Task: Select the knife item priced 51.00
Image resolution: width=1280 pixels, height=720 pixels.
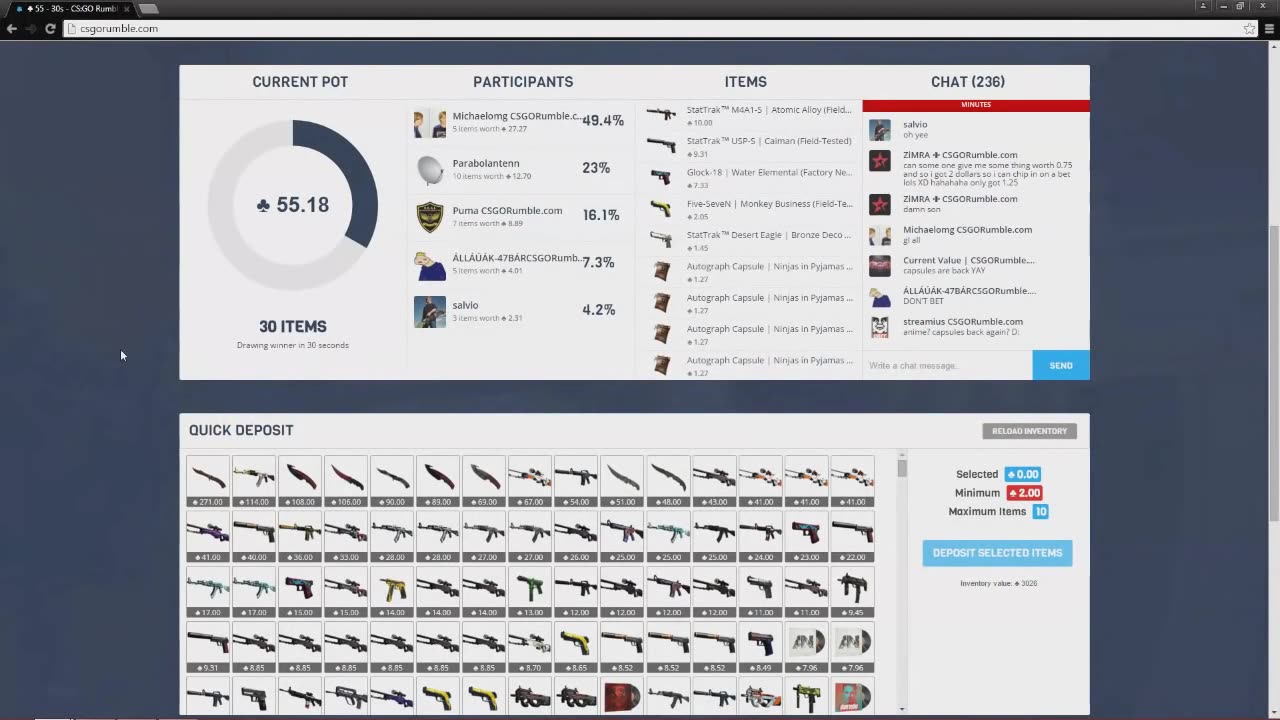Action: [x=622, y=482]
